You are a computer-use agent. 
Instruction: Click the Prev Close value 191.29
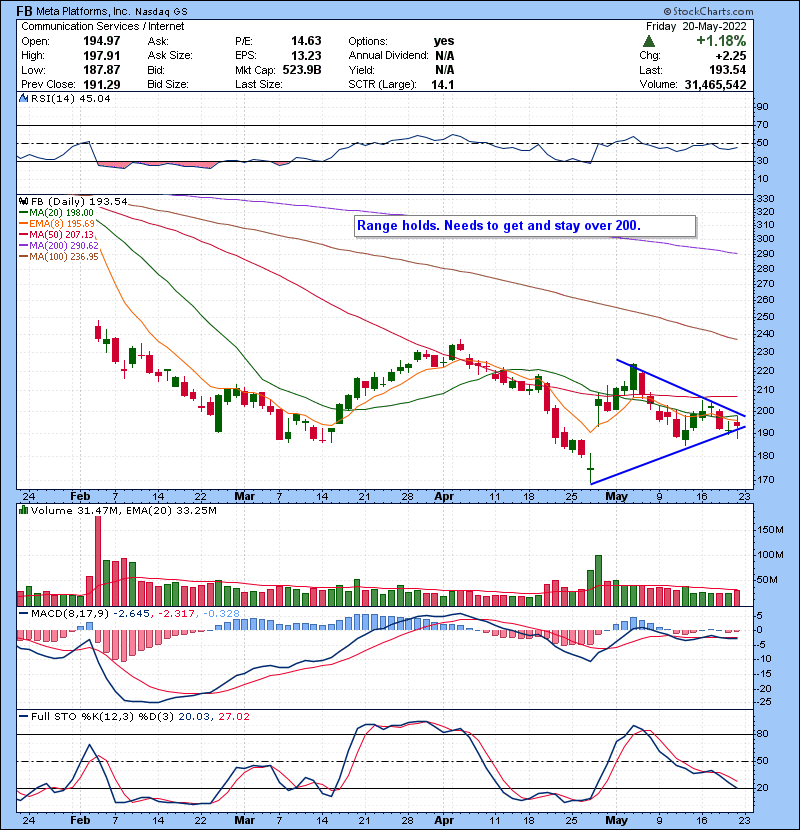click(101, 85)
